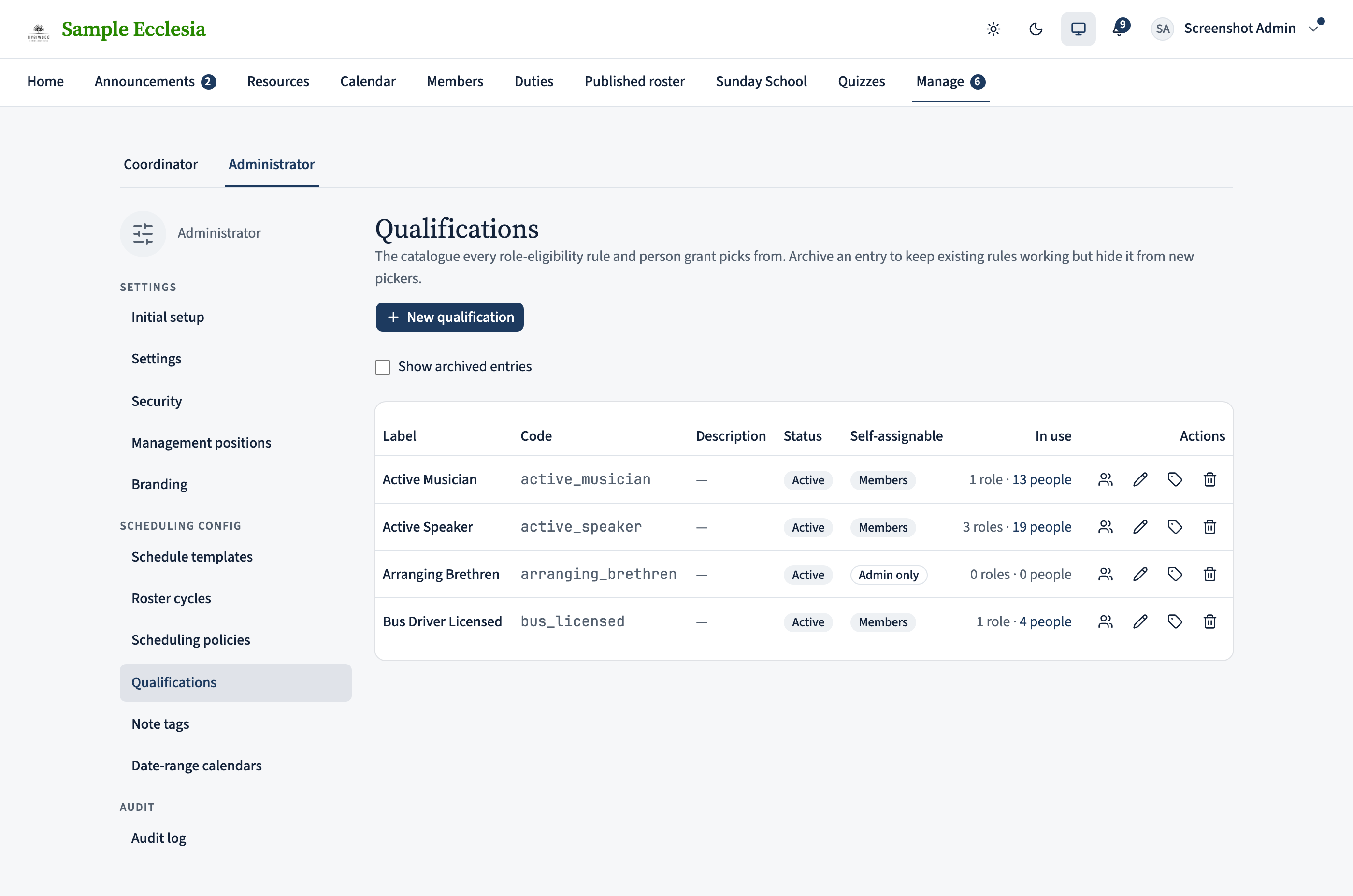Open tag icon for Arranging Brethren
The height and width of the screenshot is (896, 1353).
coord(1175,574)
